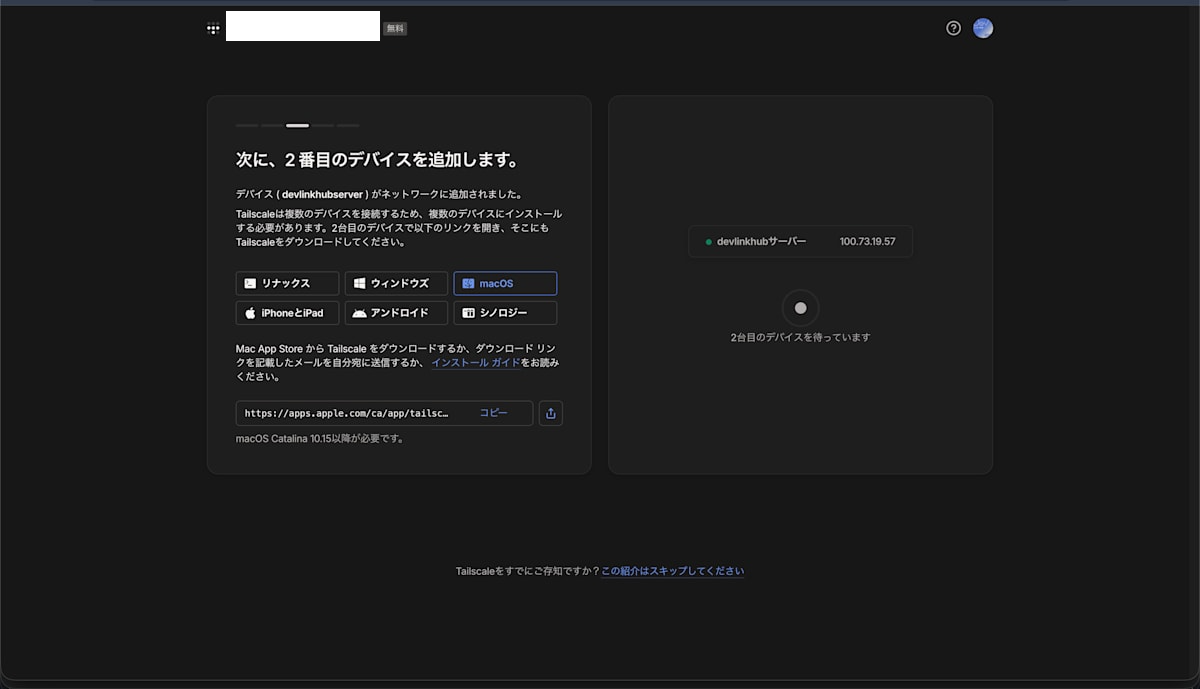1200x689 pixels.
Task: Open the apps grid icon top left
Action: click(212, 28)
